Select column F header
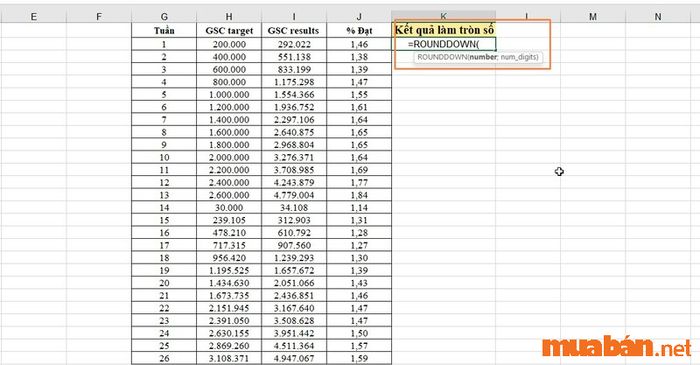Image resolution: width=700 pixels, height=365 pixels. tap(99, 17)
